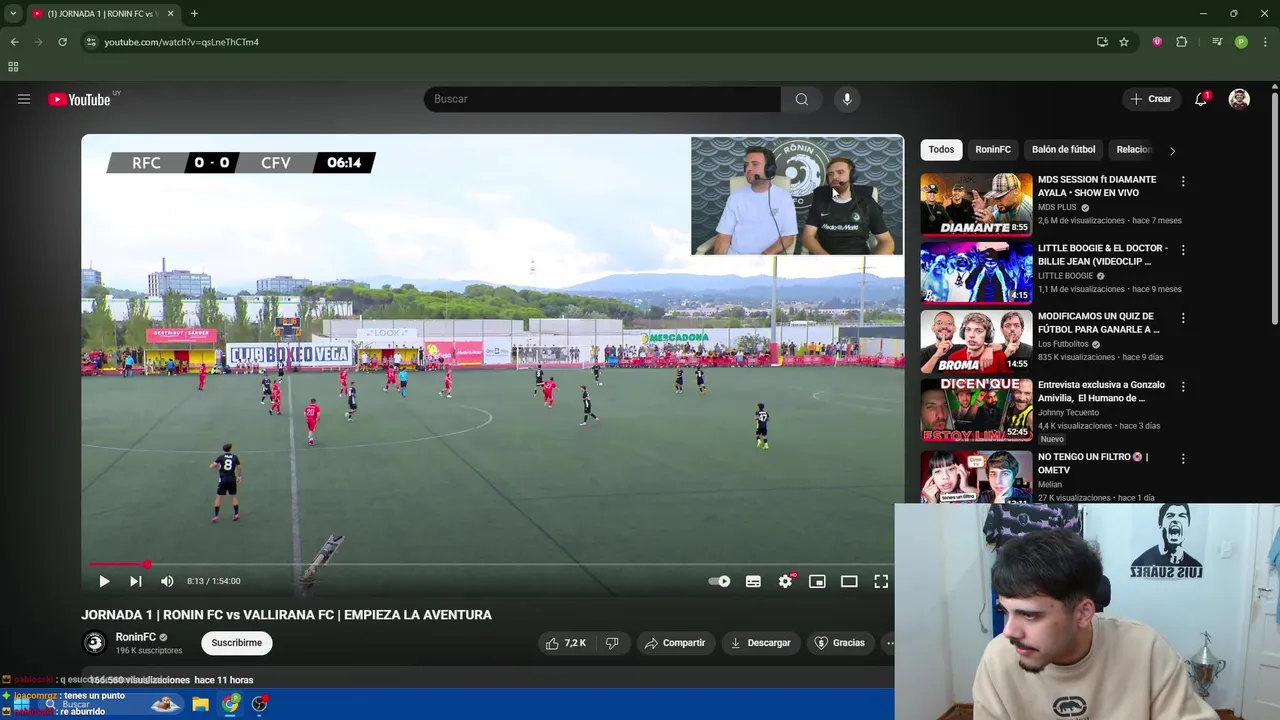Like the video with 7,2 K likes
1280x720 pixels.
coord(565,643)
